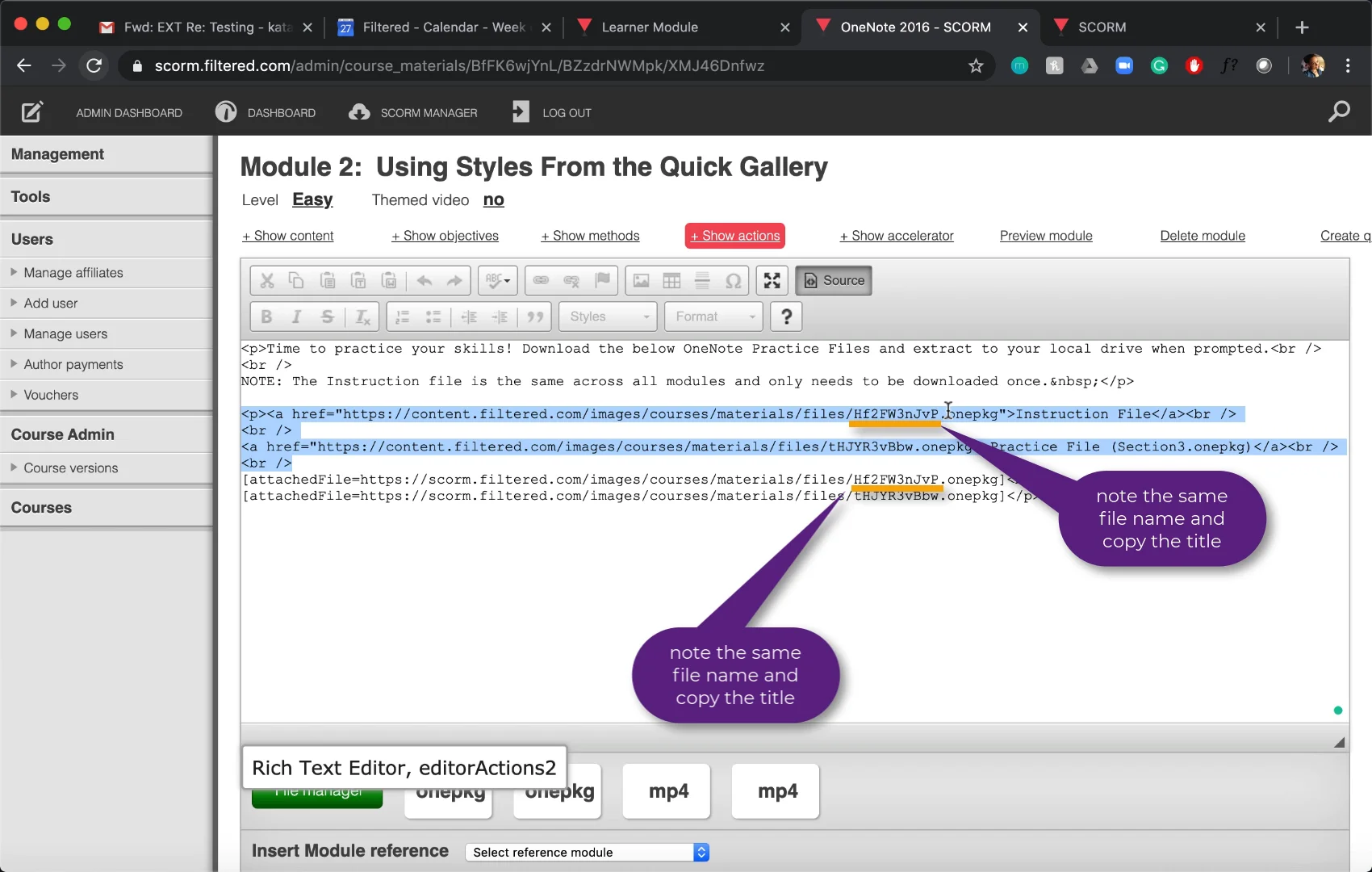Toggle strikethrough formatting

pos(327,317)
